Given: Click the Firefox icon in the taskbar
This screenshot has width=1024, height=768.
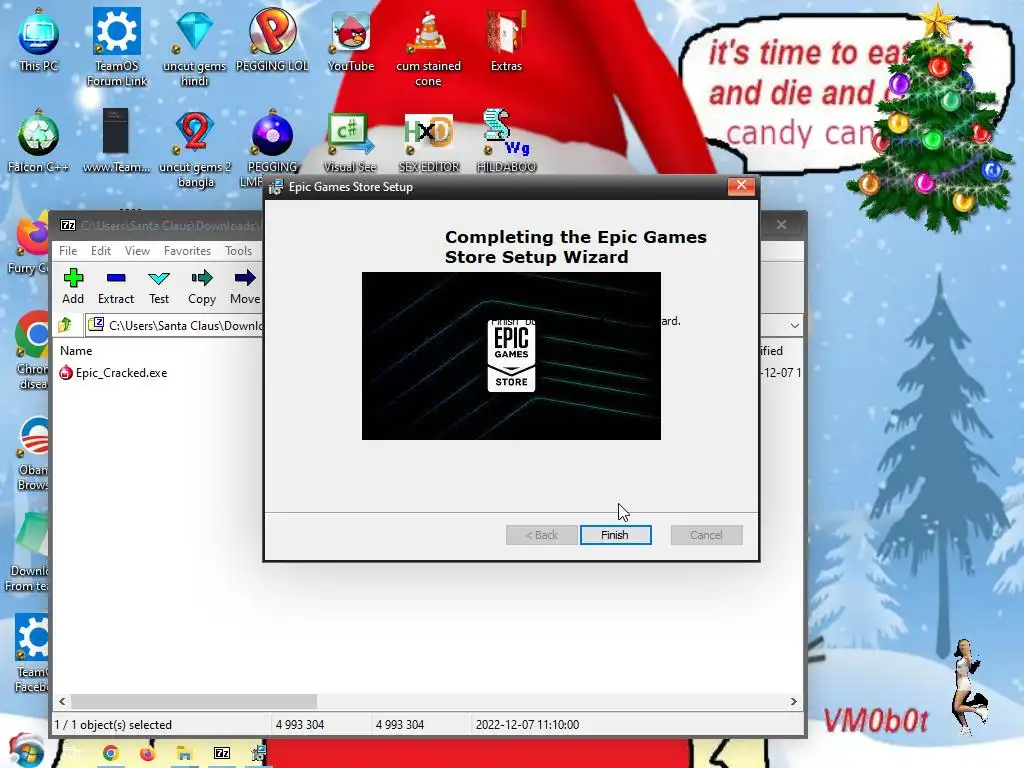Looking at the screenshot, I should point(148,753).
